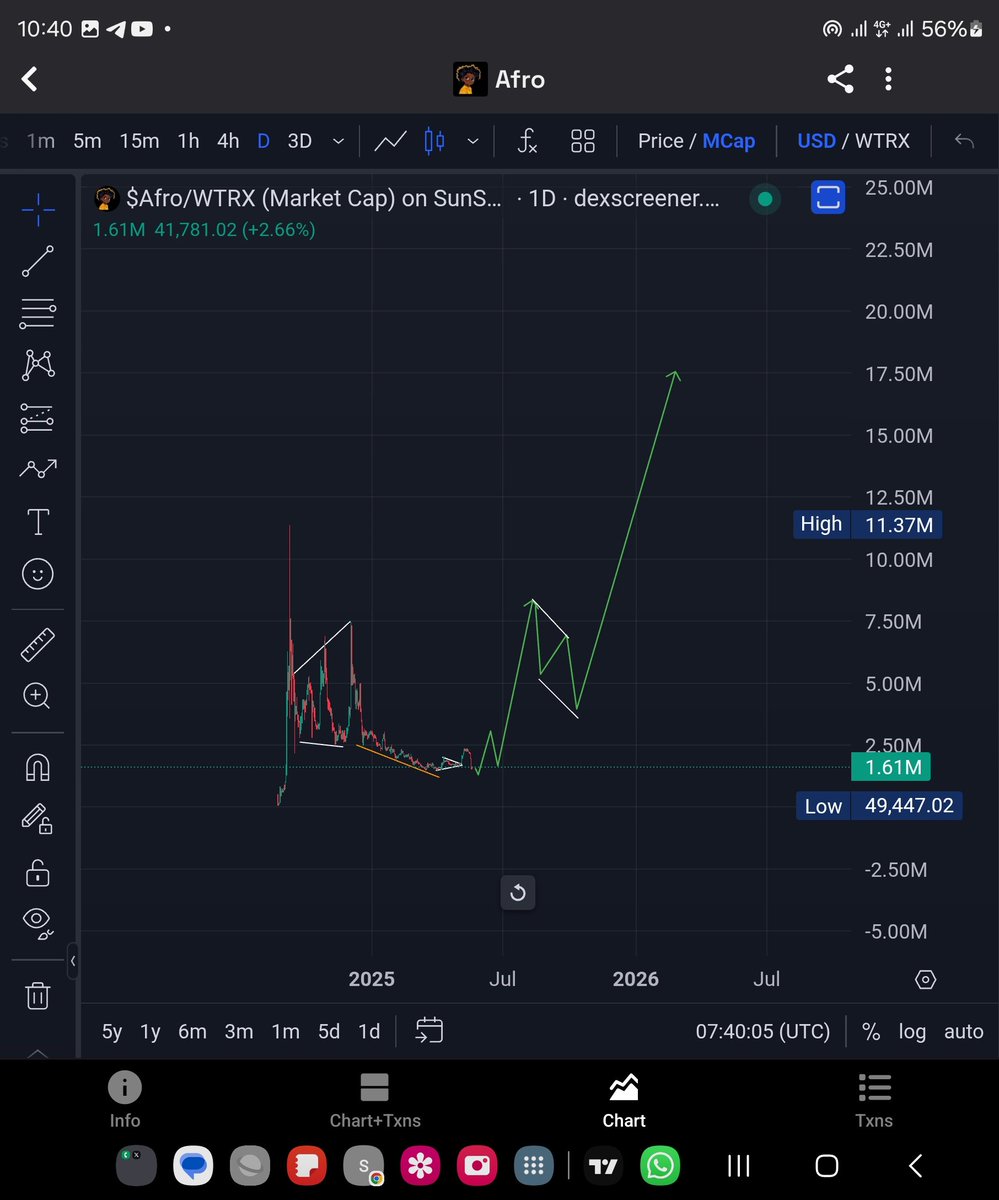Reset chart with the refresh button
This screenshot has height=1200, width=999.
(517, 892)
